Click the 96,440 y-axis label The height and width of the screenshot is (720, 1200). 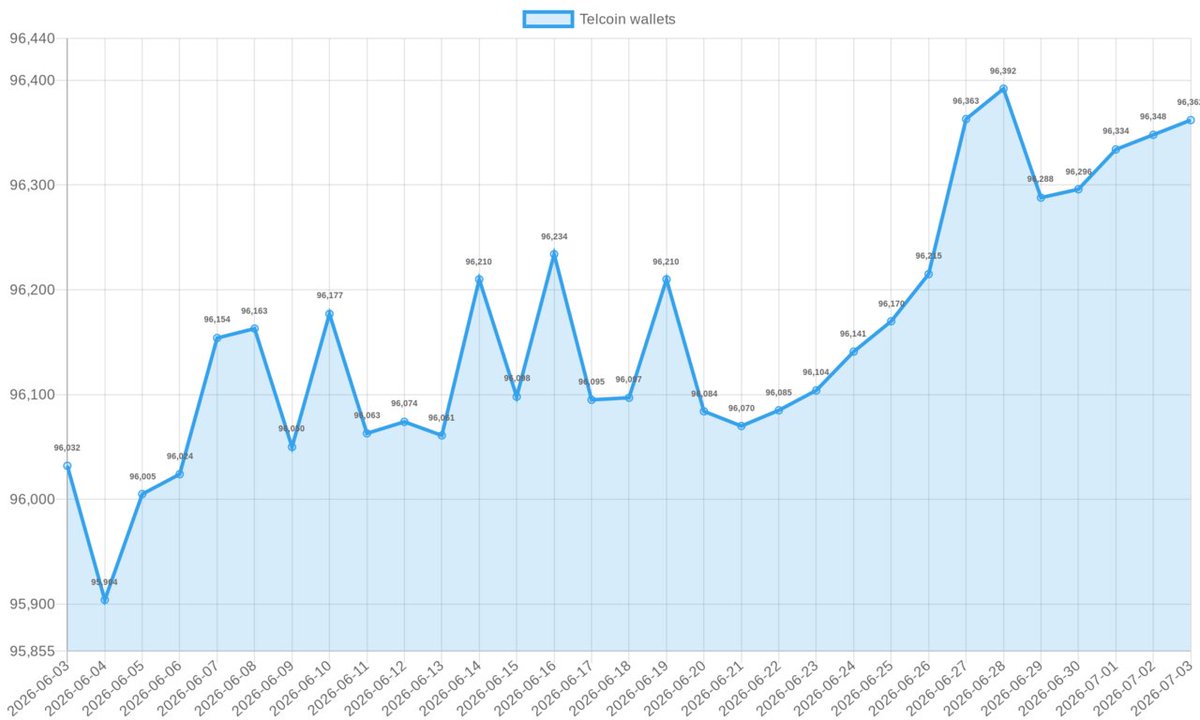tap(32, 39)
